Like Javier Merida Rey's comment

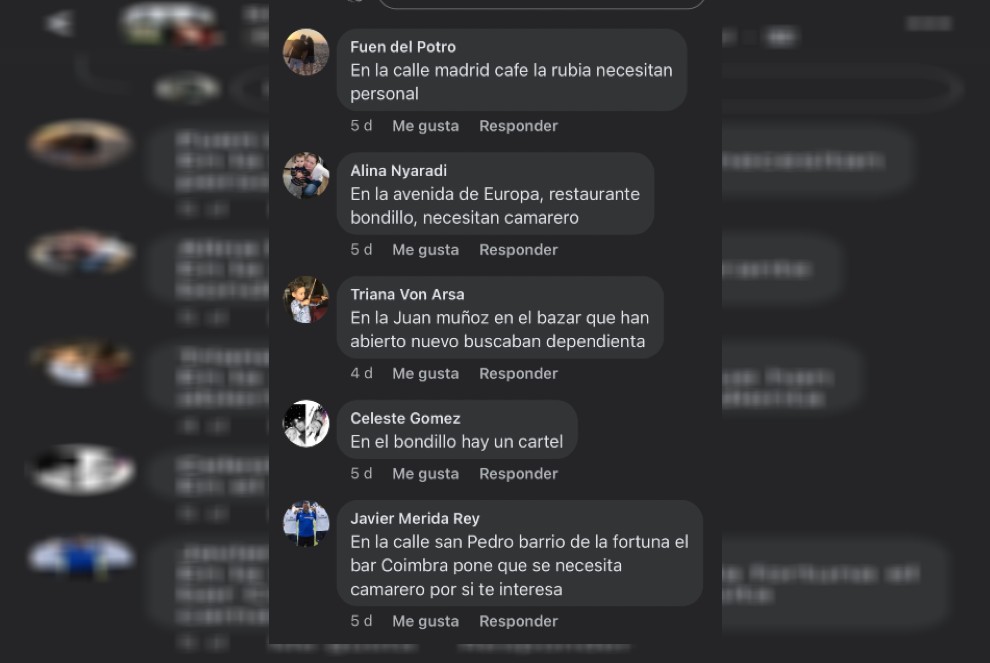[x=426, y=621]
